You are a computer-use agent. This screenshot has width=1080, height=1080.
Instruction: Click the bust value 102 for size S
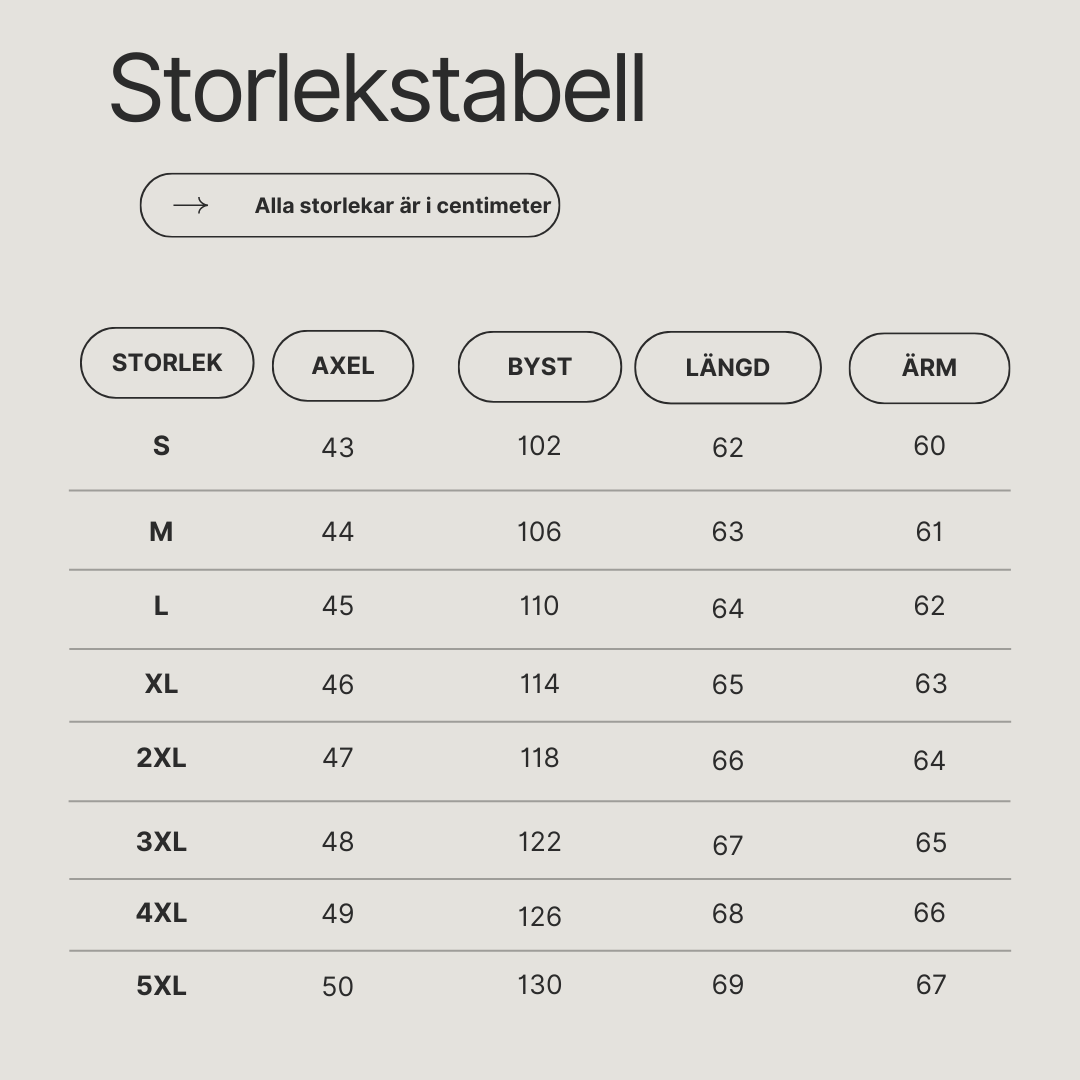click(x=539, y=446)
